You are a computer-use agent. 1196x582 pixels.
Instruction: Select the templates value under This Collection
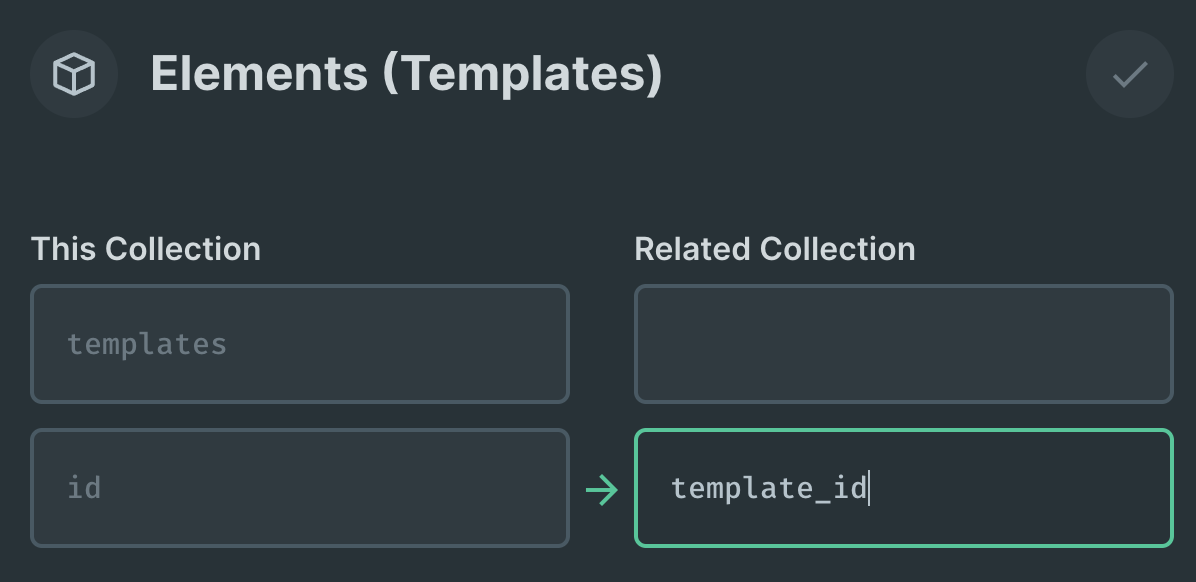click(x=300, y=344)
